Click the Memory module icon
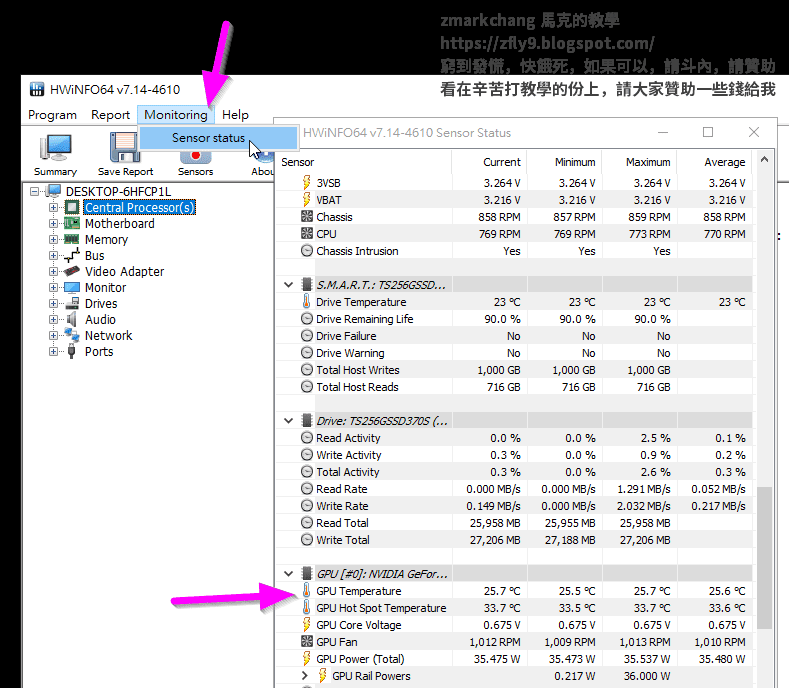This screenshot has width=789, height=688. (x=72, y=239)
